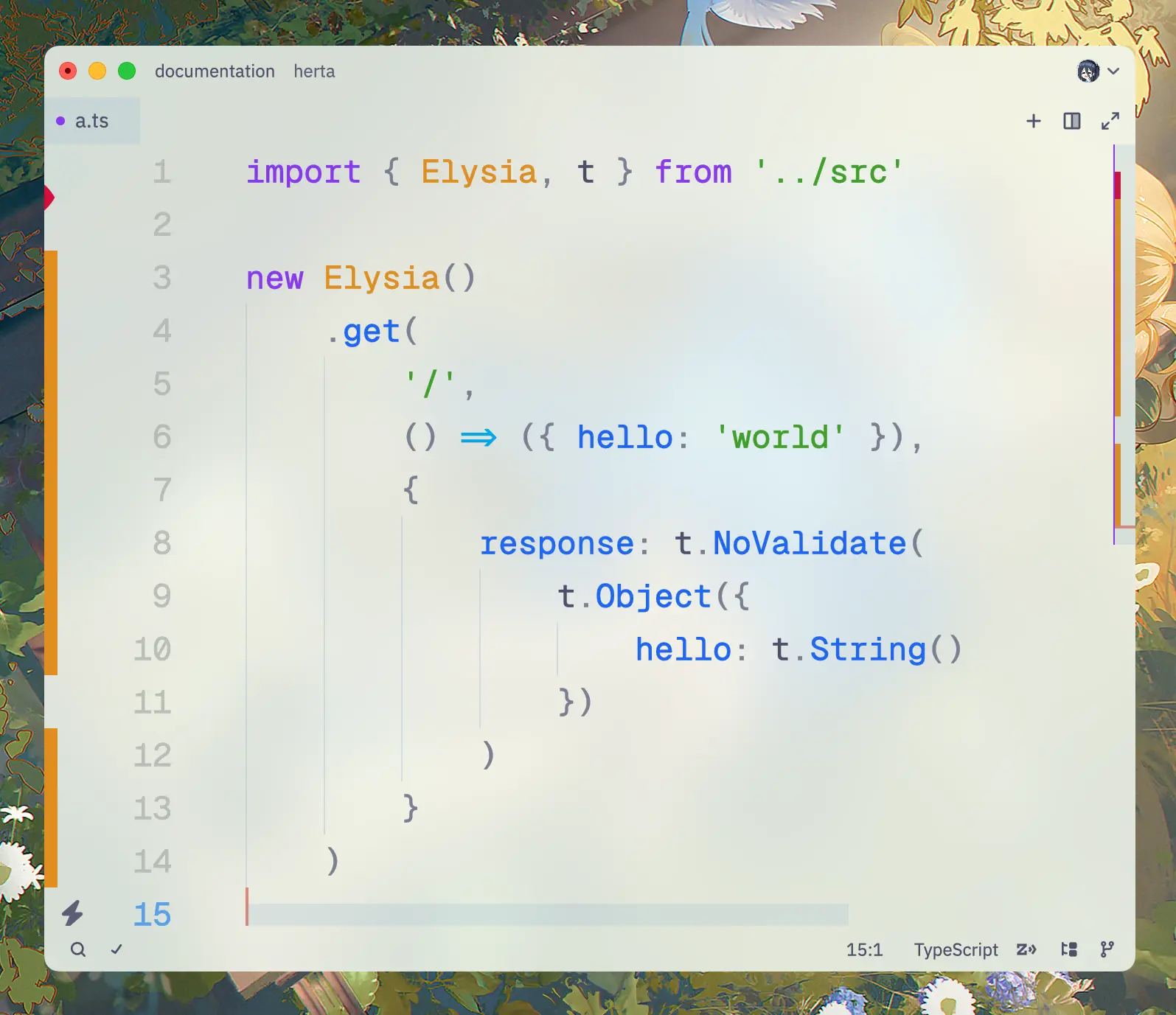This screenshot has width=1176, height=1015.
Task: Open the documentation project switcher
Action: pos(215,71)
